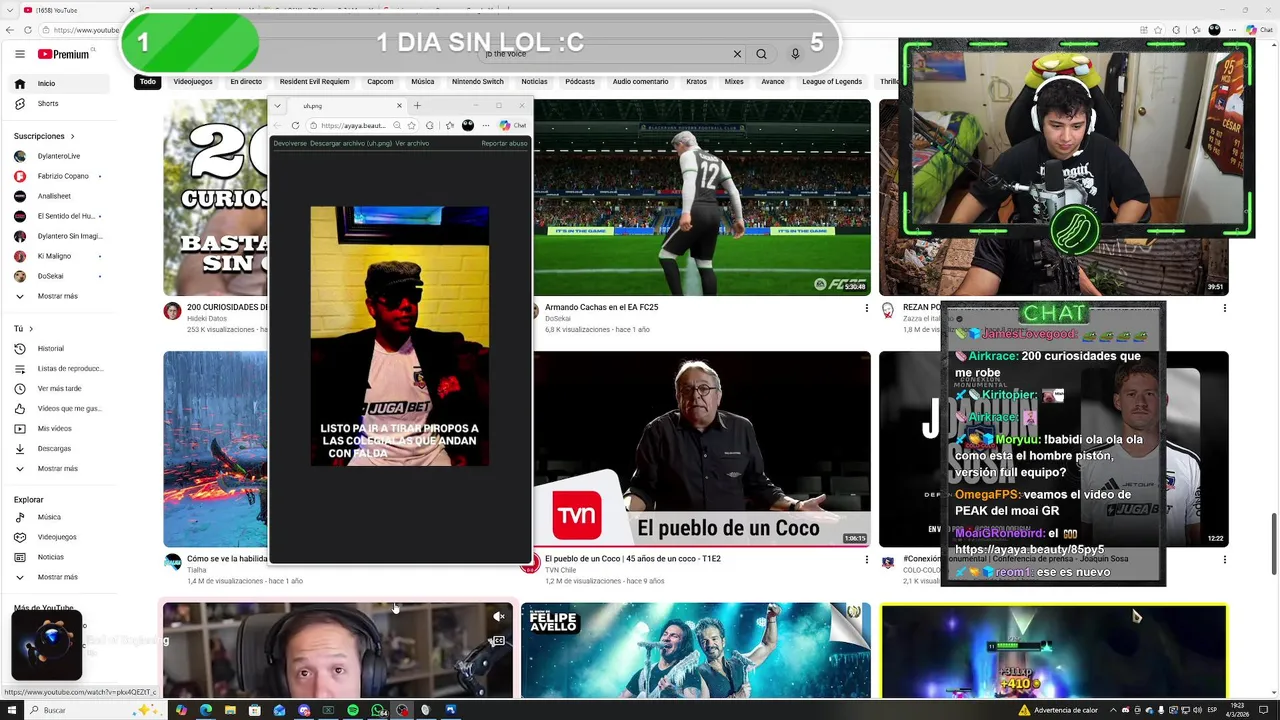
Task: Open the Tú section chevron
Action: coord(31,328)
